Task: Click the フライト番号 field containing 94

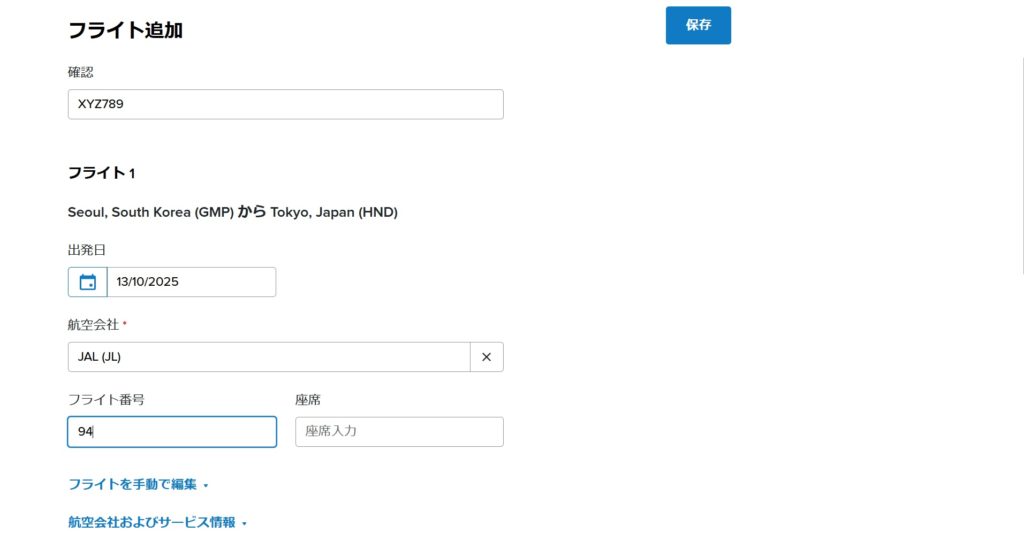Action: pos(172,432)
